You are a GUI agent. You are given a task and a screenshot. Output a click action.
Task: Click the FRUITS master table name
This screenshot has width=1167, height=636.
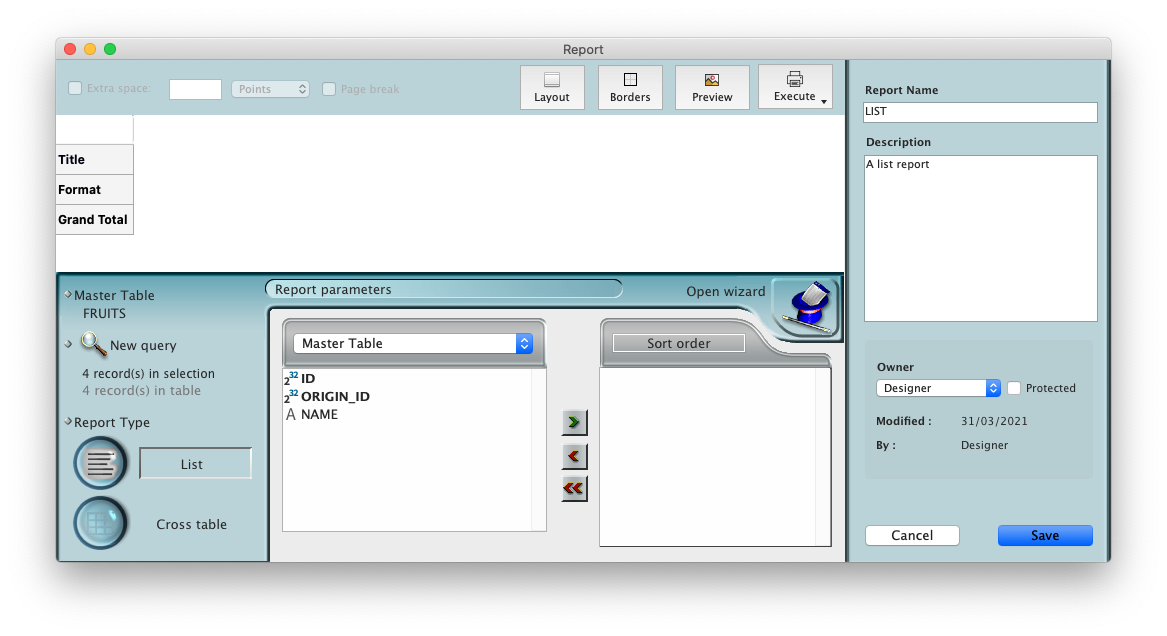coord(104,313)
